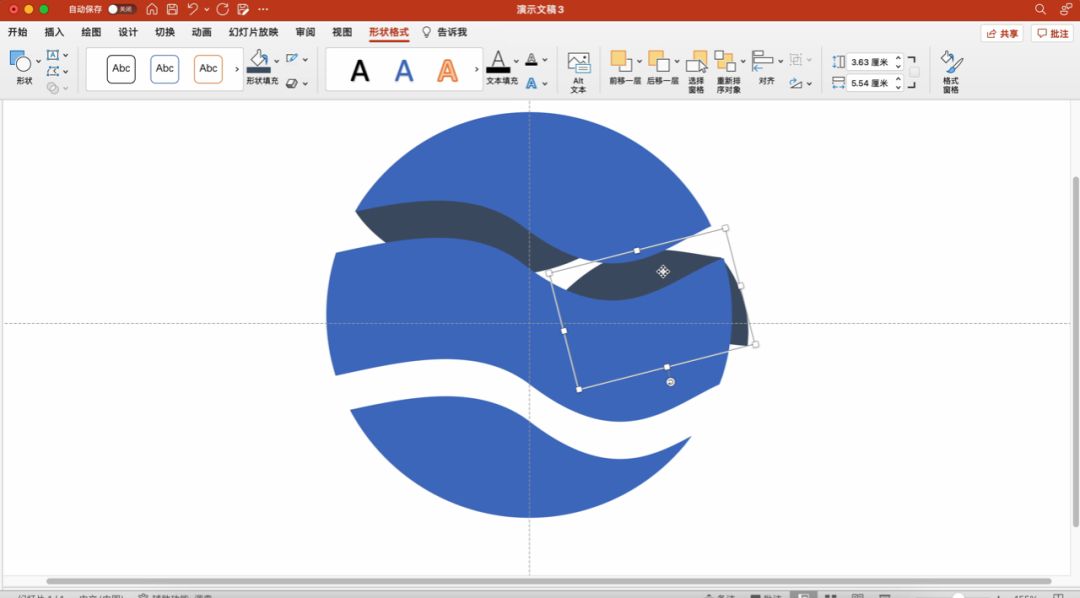Open the 设计 (Design) tab
Viewport: 1080px width, 598px height.
pos(127,32)
